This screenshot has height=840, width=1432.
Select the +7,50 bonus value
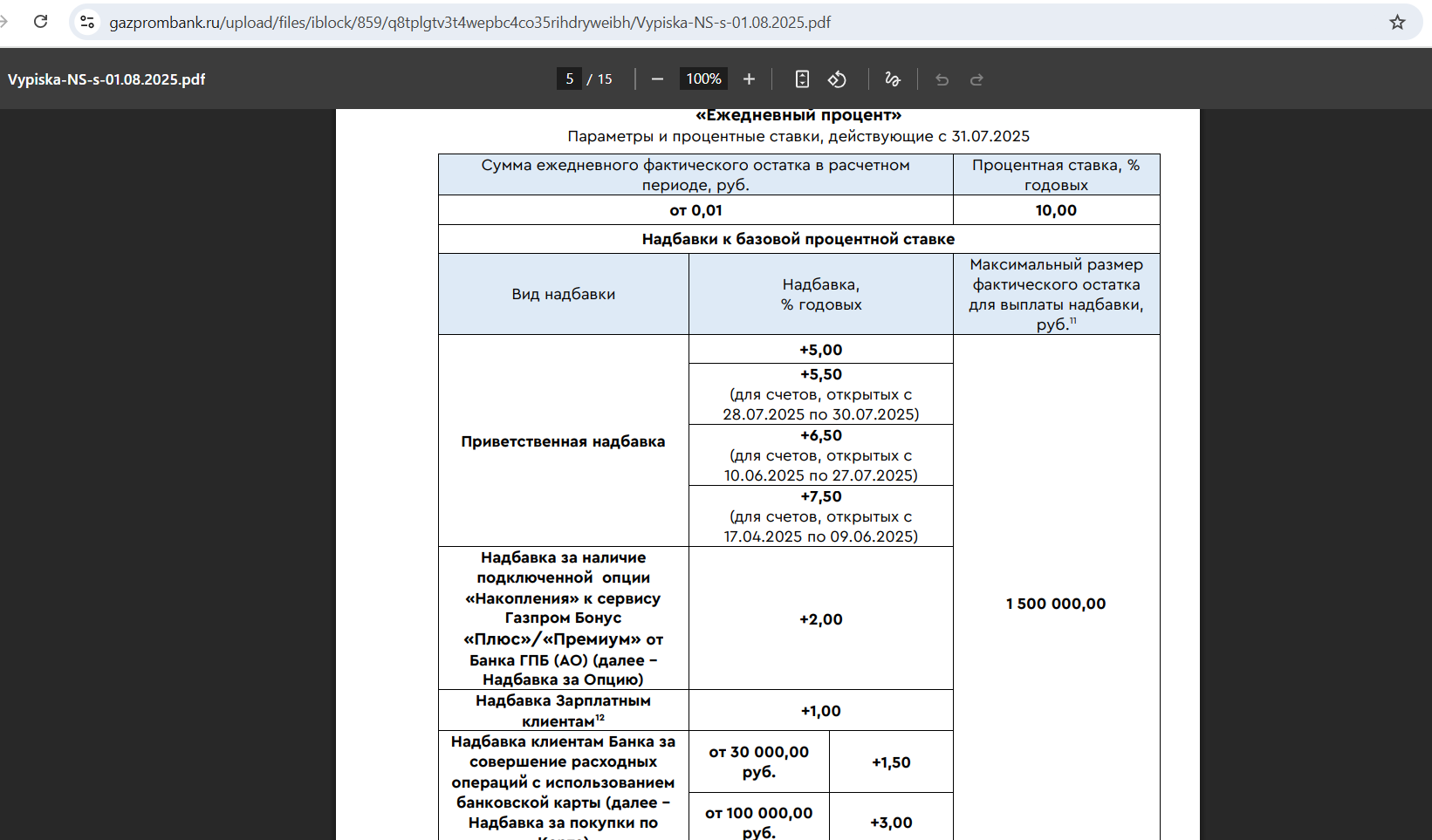[x=821, y=496]
